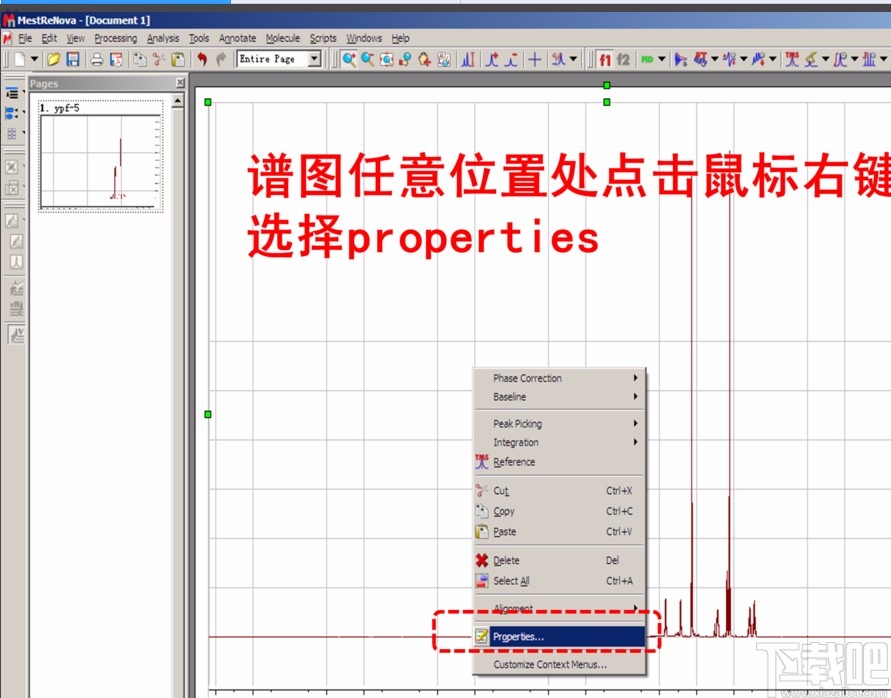Choose Properties... in the context menu
Screen dimensions: 891x698
[x=560, y=637]
